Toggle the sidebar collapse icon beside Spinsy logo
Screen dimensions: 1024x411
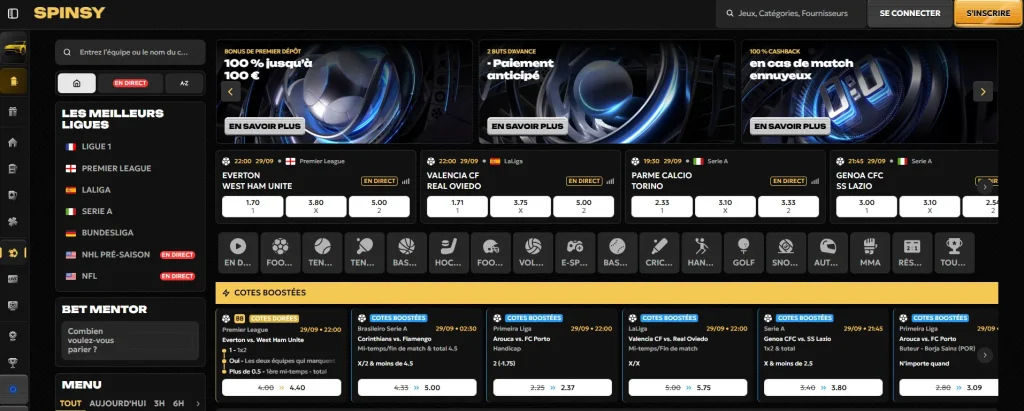click(13, 13)
